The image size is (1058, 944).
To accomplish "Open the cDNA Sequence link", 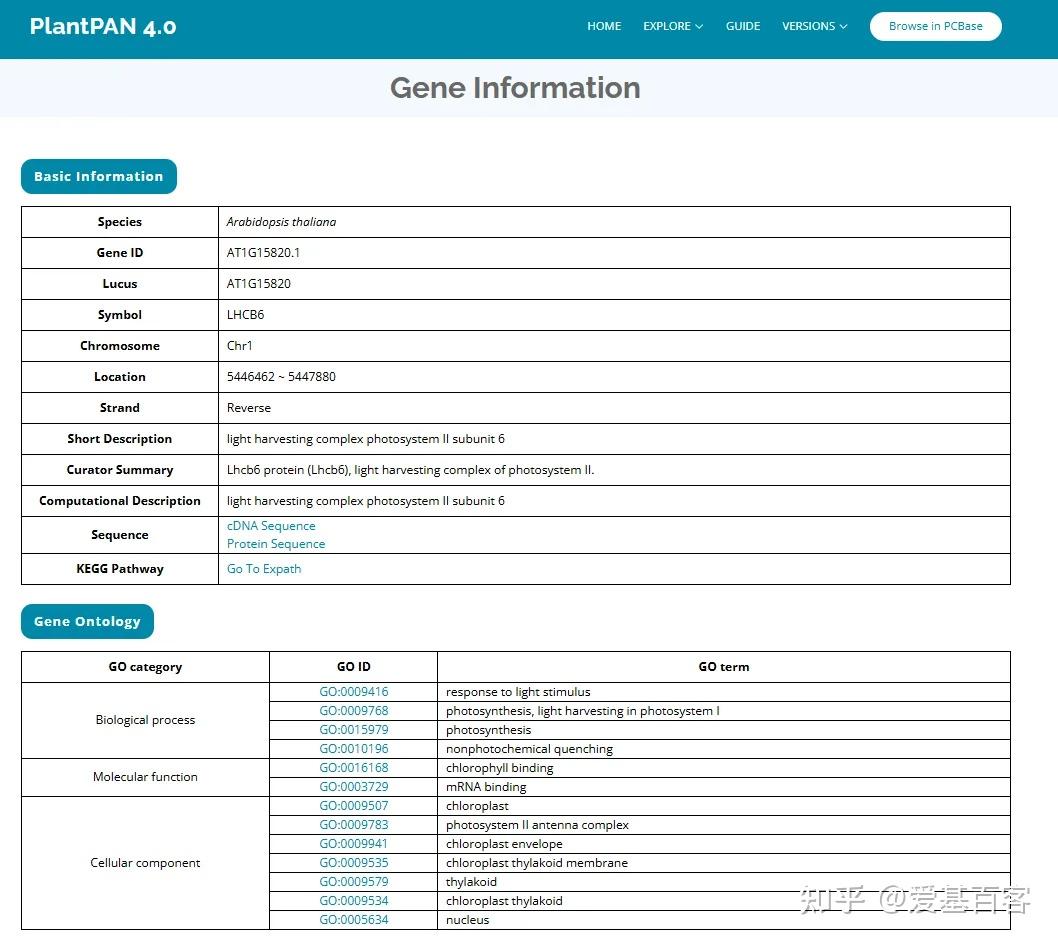I will coord(271,525).
